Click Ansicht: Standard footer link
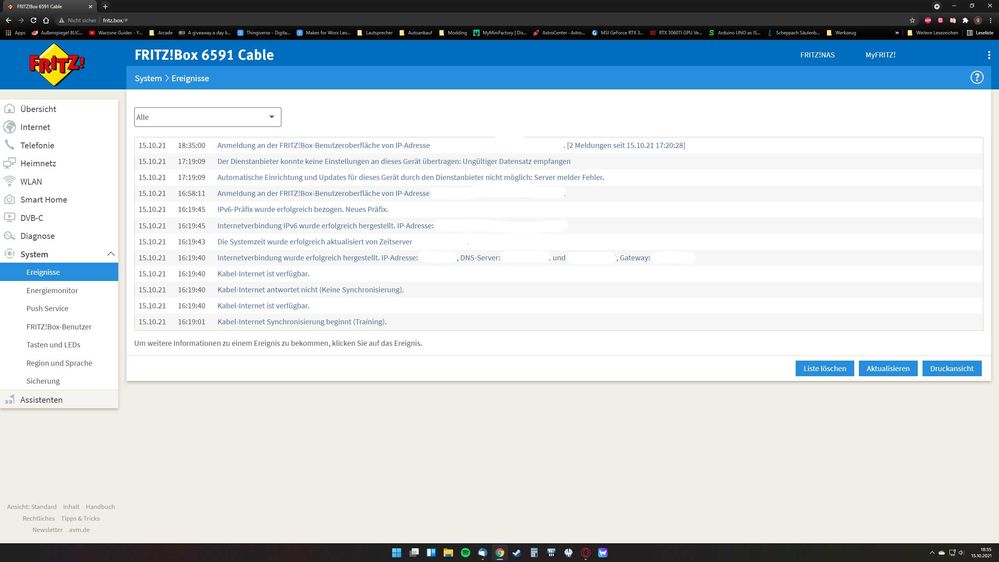The width and height of the screenshot is (999, 562). tap(31, 507)
